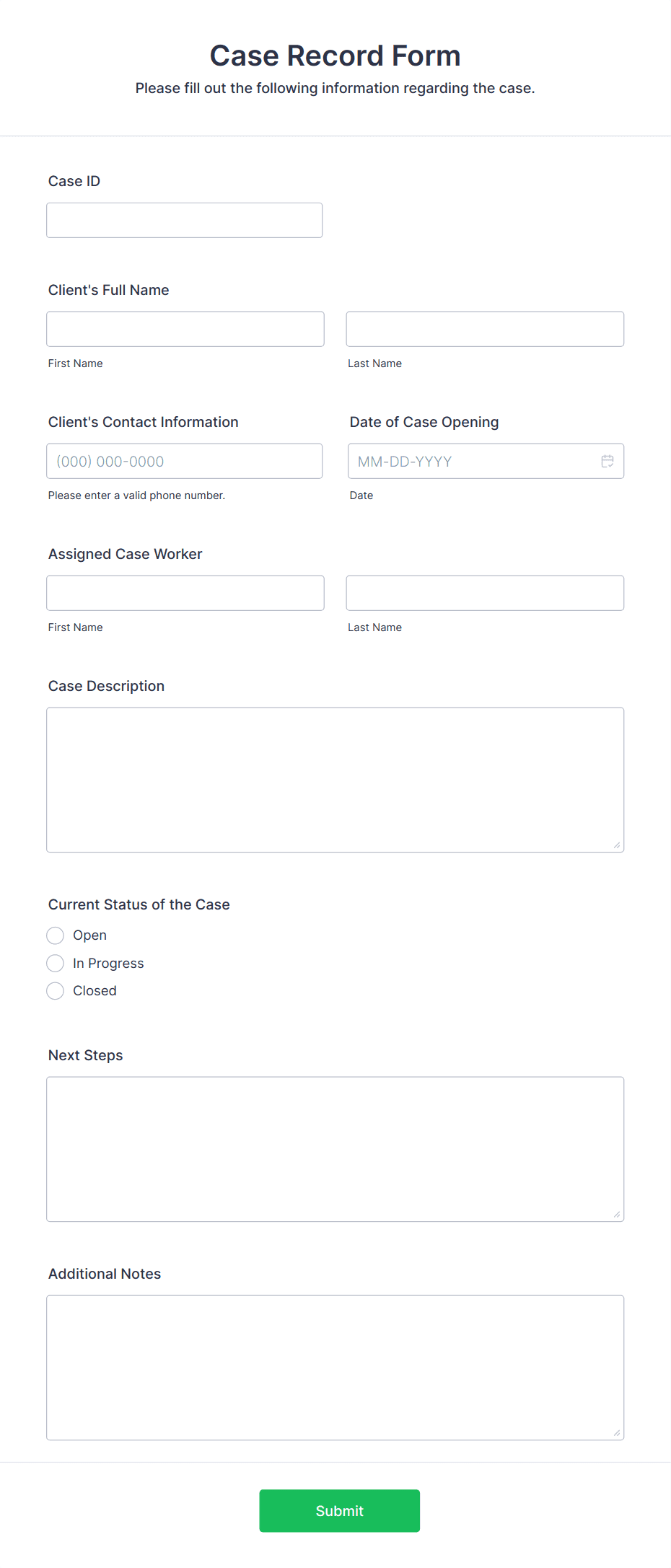The width and height of the screenshot is (671, 1568).
Task: Click the Current Status section heading
Action: coord(139,904)
